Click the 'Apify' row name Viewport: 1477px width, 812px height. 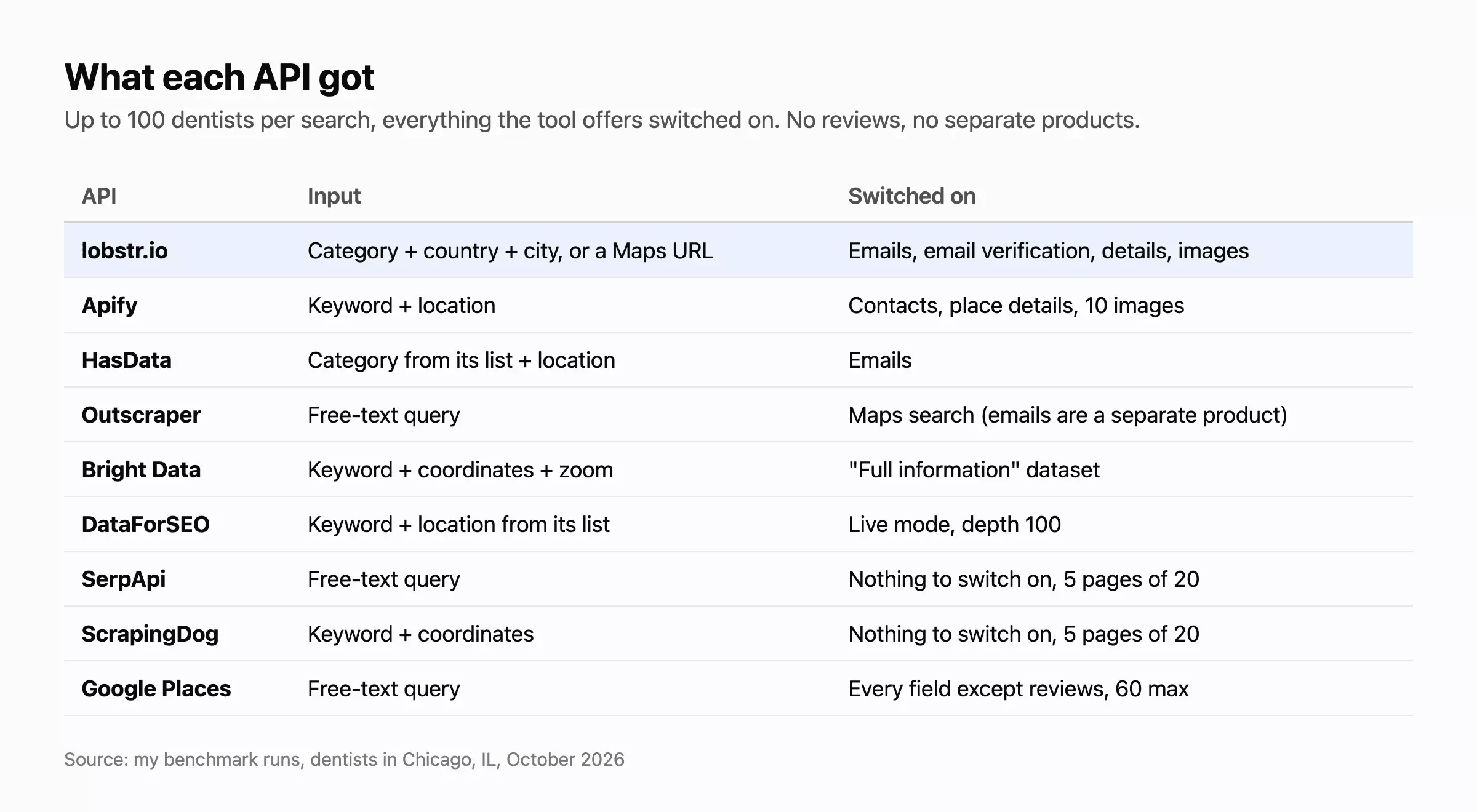(110, 306)
